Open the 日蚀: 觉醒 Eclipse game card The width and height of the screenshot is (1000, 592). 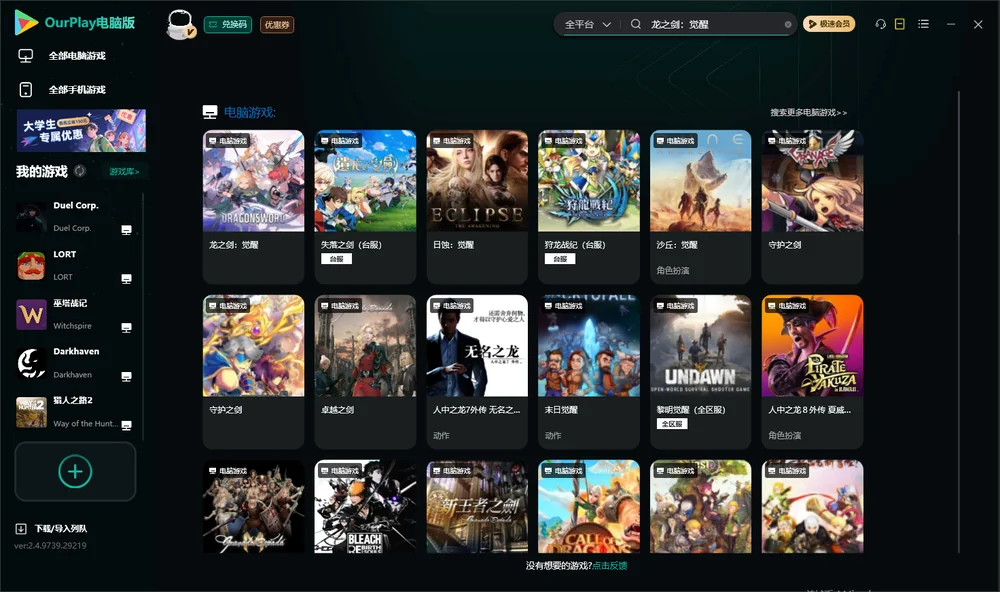pyautogui.click(x=477, y=207)
